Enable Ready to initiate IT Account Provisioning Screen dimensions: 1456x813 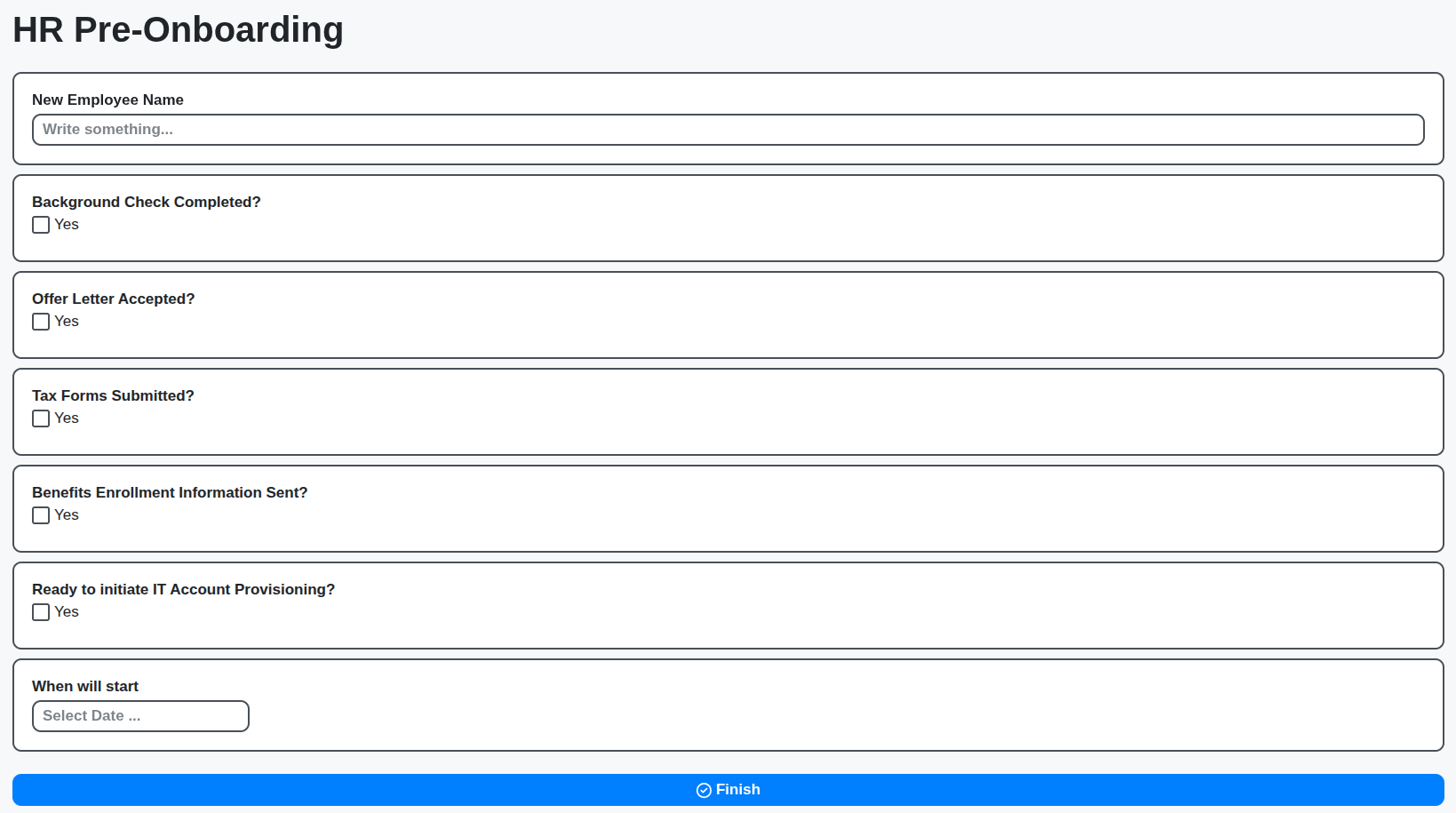point(40,612)
